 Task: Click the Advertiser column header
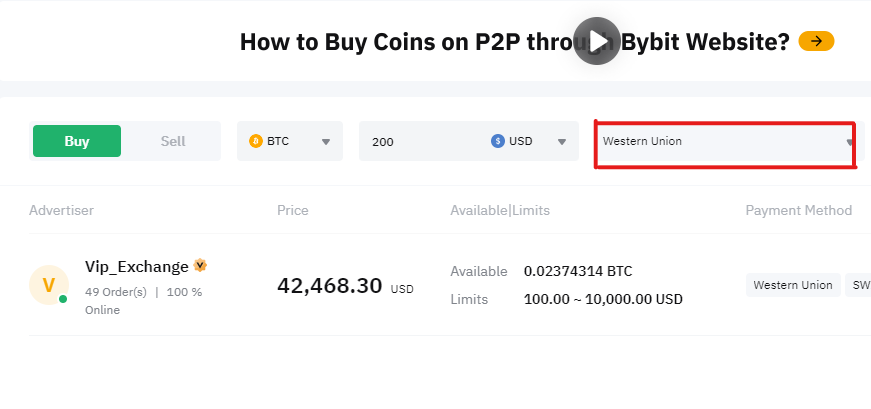61,211
